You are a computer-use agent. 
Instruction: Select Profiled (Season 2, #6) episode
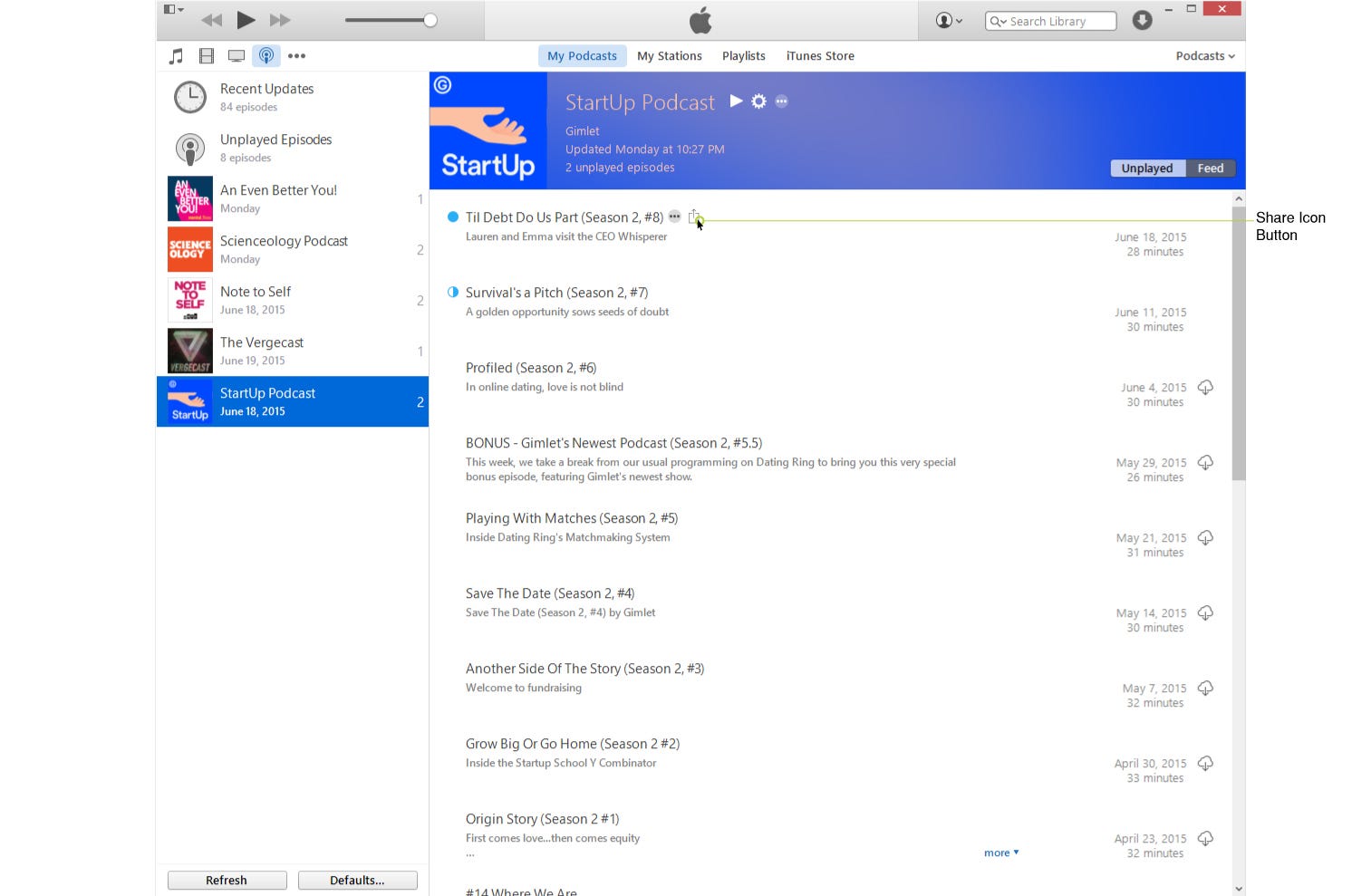click(531, 368)
